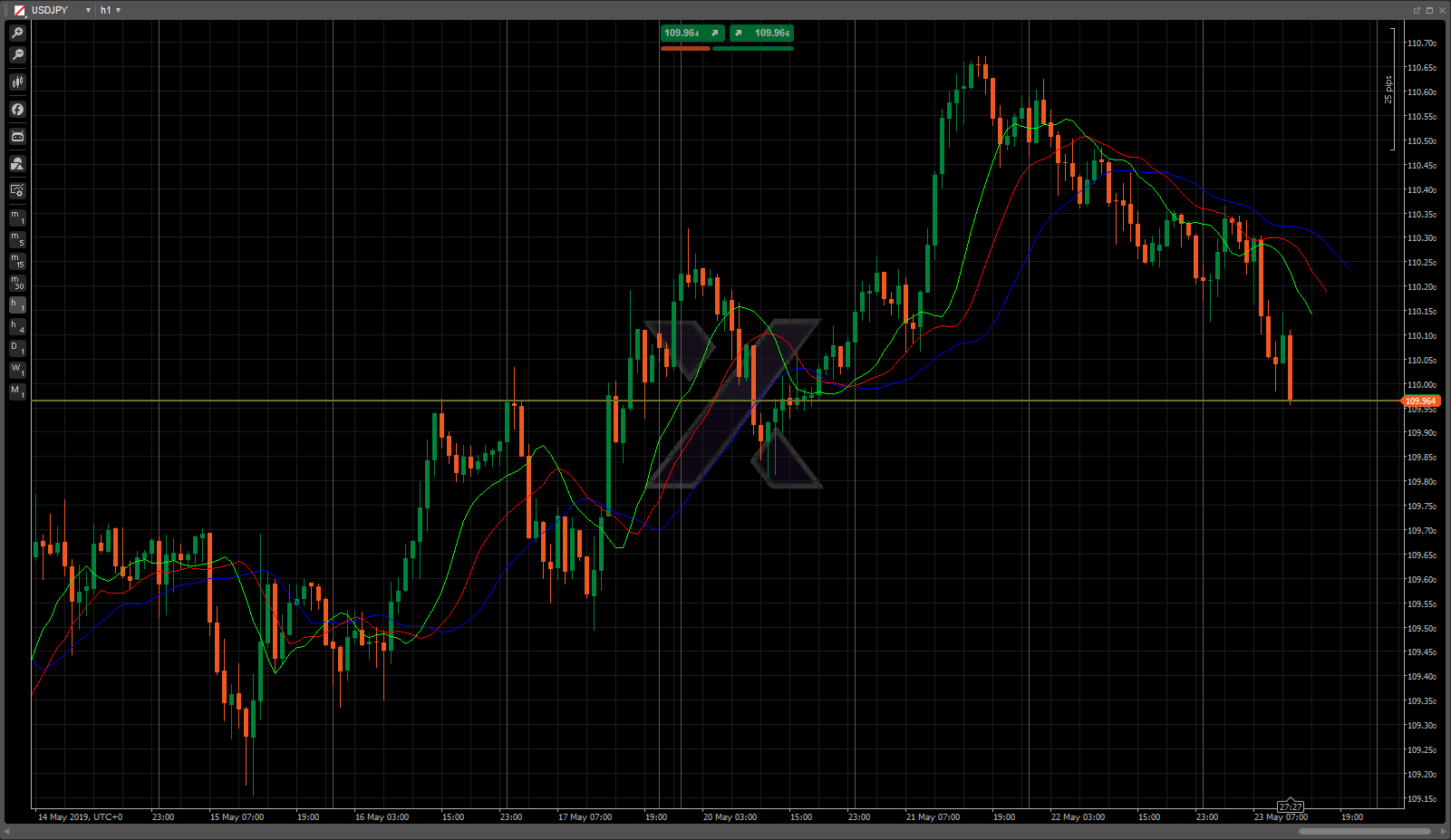Open the cBot robot icon

pyautogui.click(x=17, y=137)
